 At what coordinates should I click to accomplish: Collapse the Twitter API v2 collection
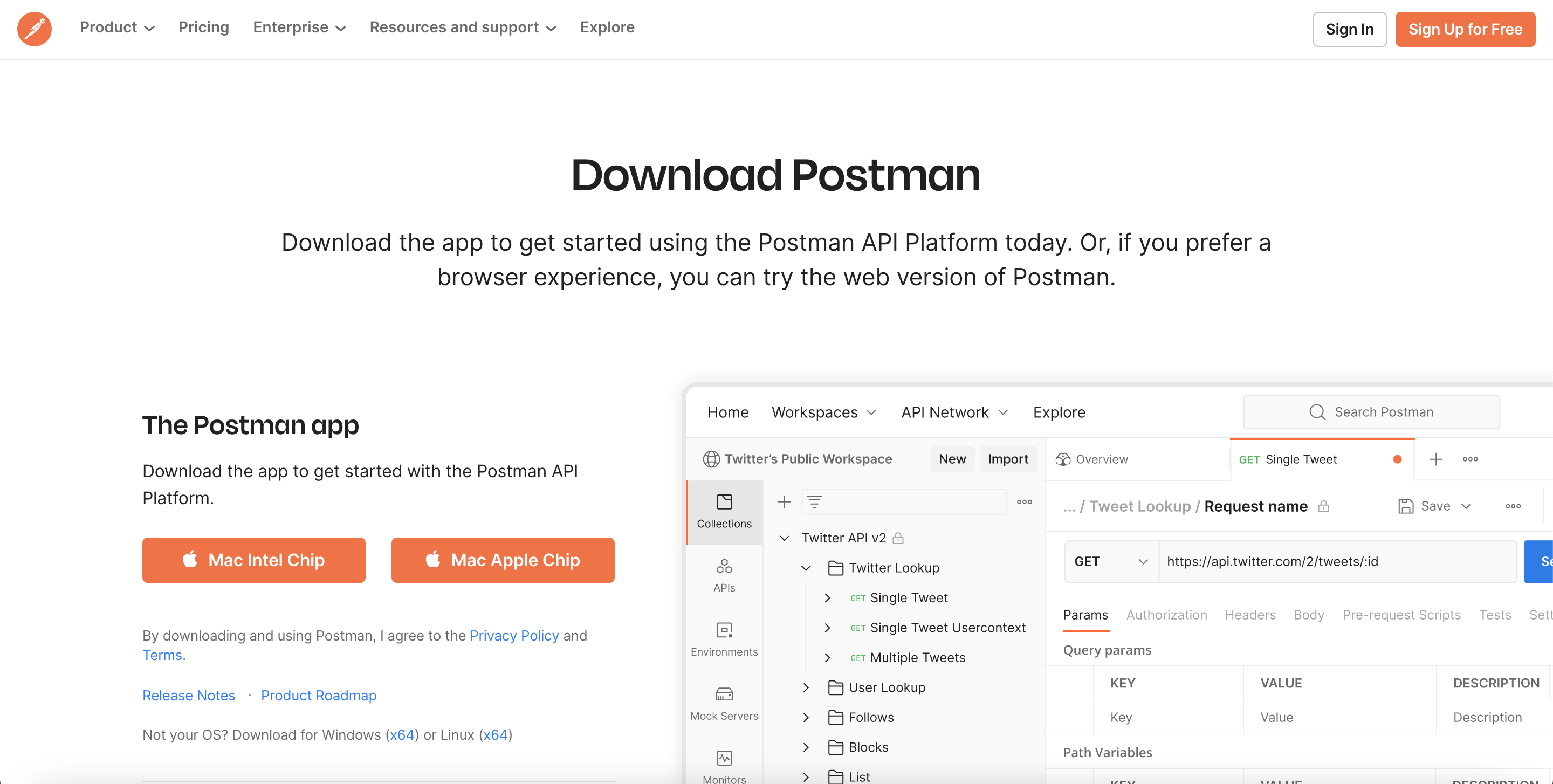(785, 538)
